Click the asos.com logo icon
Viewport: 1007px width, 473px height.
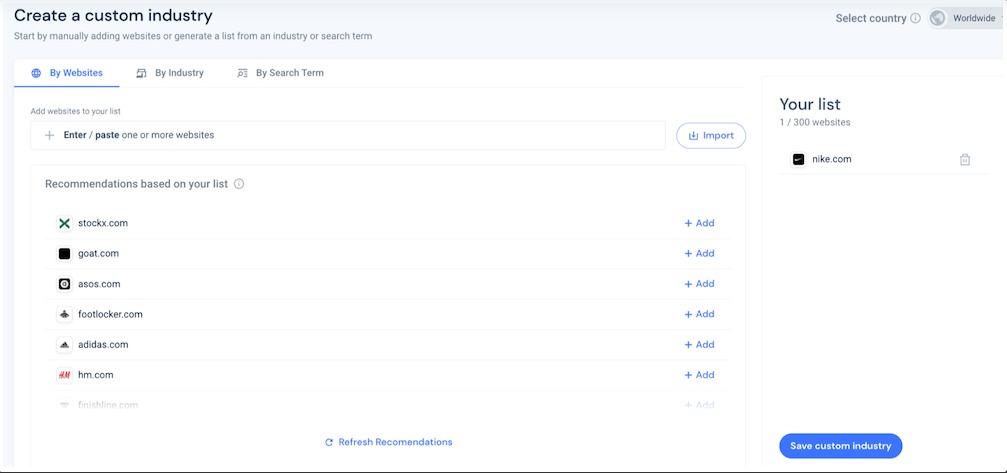pyautogui.click(x=64, y=284)
